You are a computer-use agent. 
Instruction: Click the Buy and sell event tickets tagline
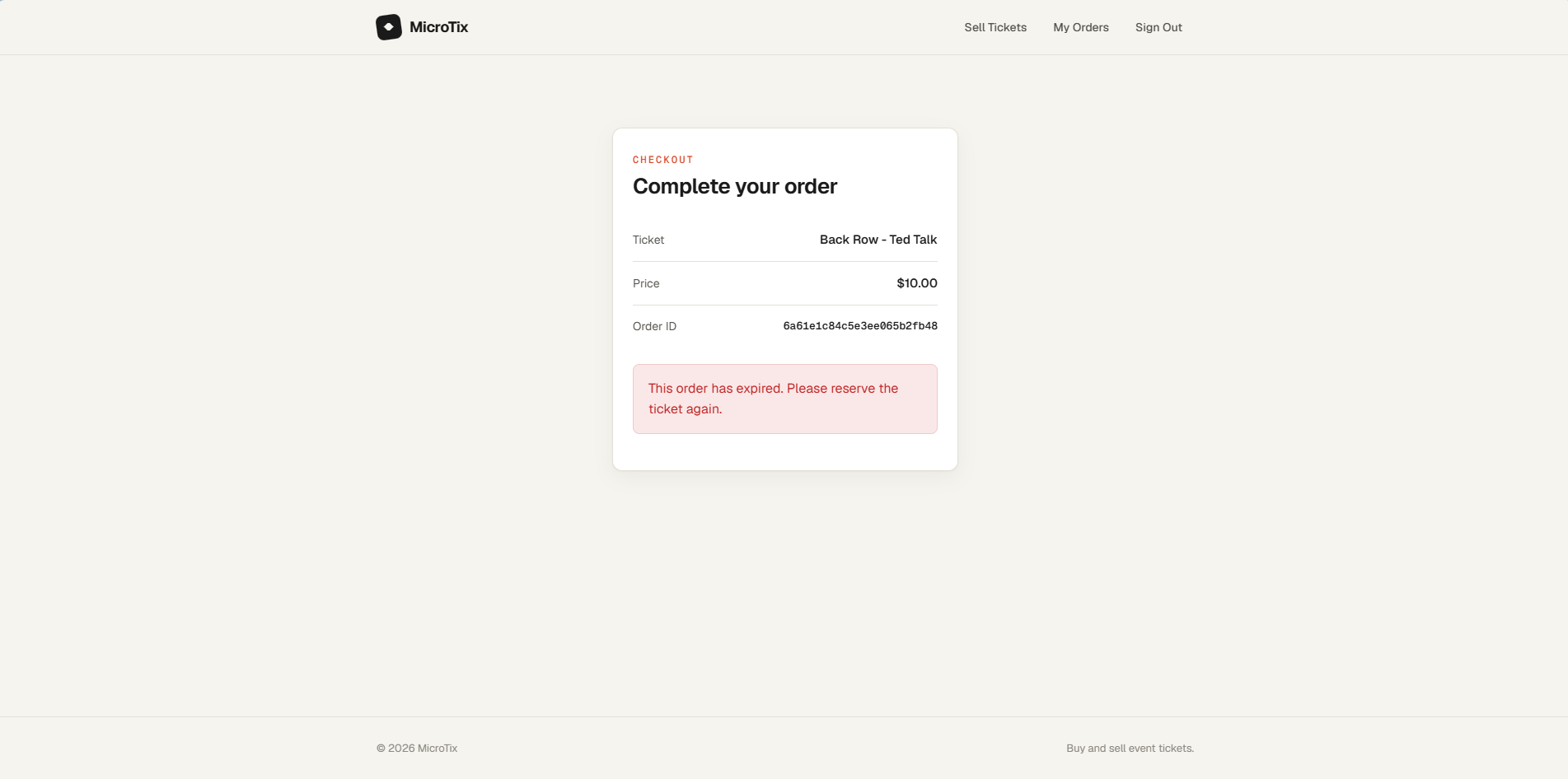1130,749
